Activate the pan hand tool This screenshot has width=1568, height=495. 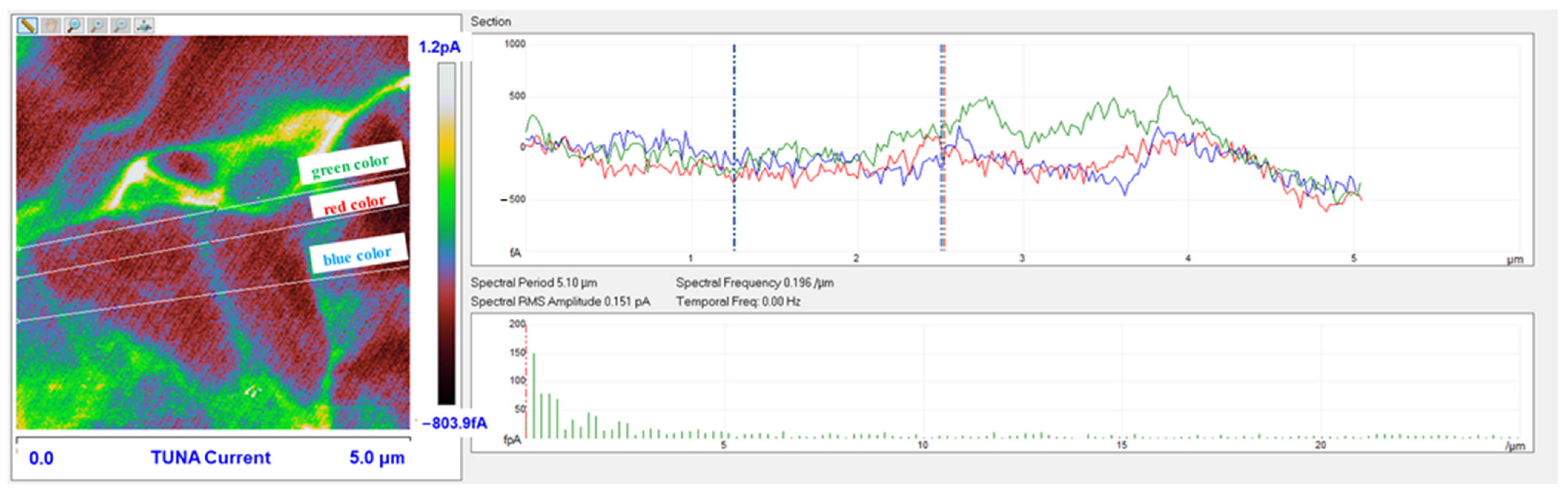click(50, 25)
